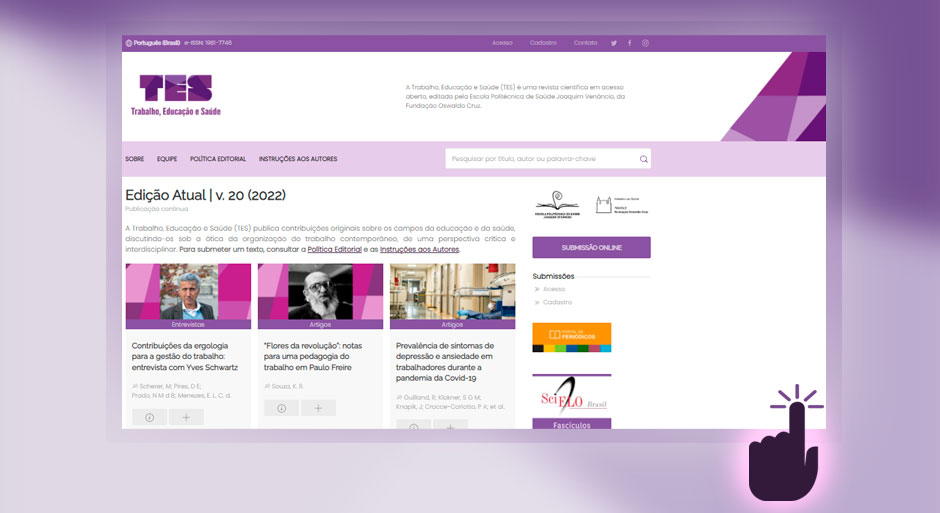Image resolution: width=940 pixels, height=513 pixels.
Task: Click info icon under Paulo Freire article
Action: point(281,408)
